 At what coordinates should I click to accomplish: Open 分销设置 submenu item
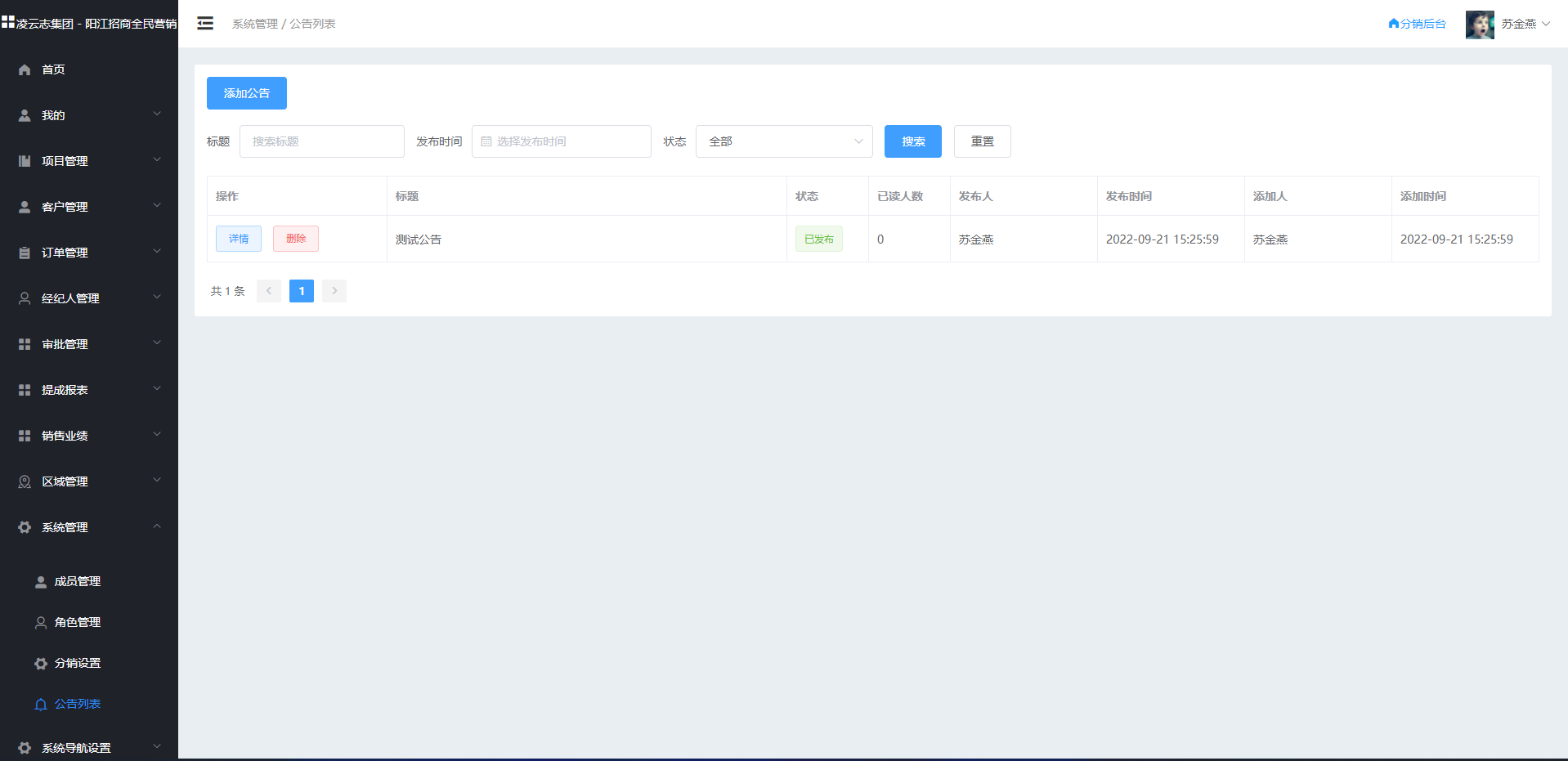[x=89, y=663]
